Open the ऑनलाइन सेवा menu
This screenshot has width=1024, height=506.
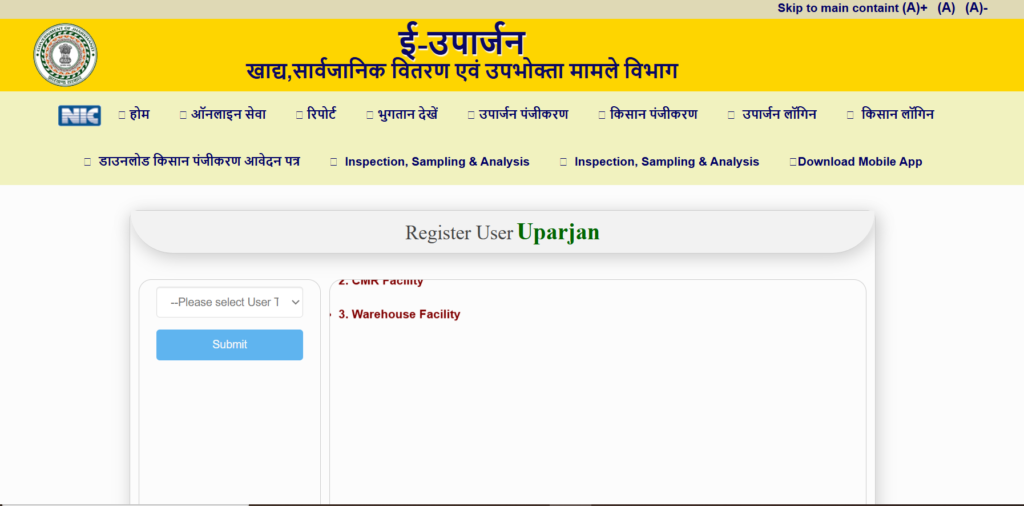point(223,114)
